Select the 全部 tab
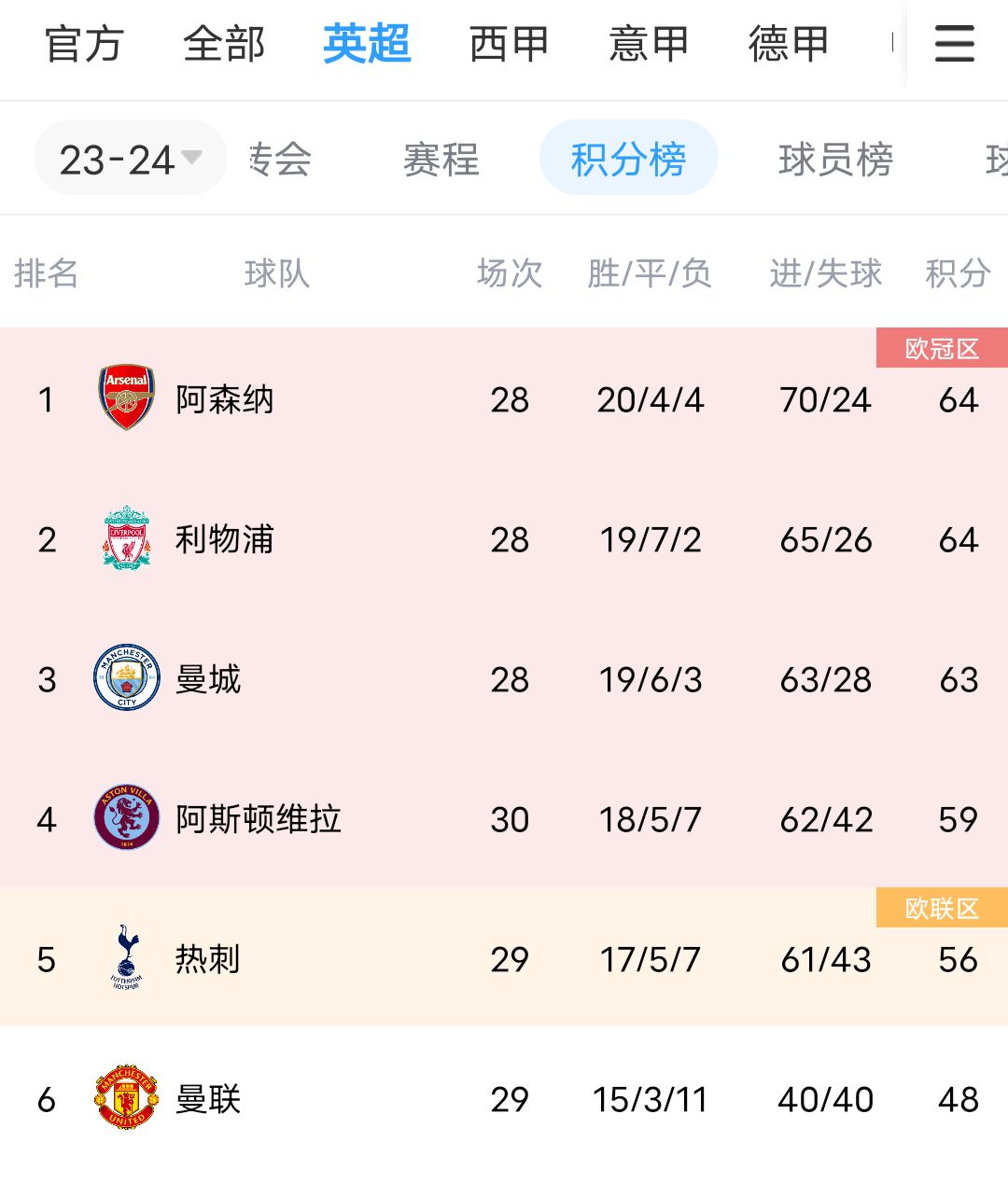Screen dimensions: 1008x1184 tap(224, 44)
